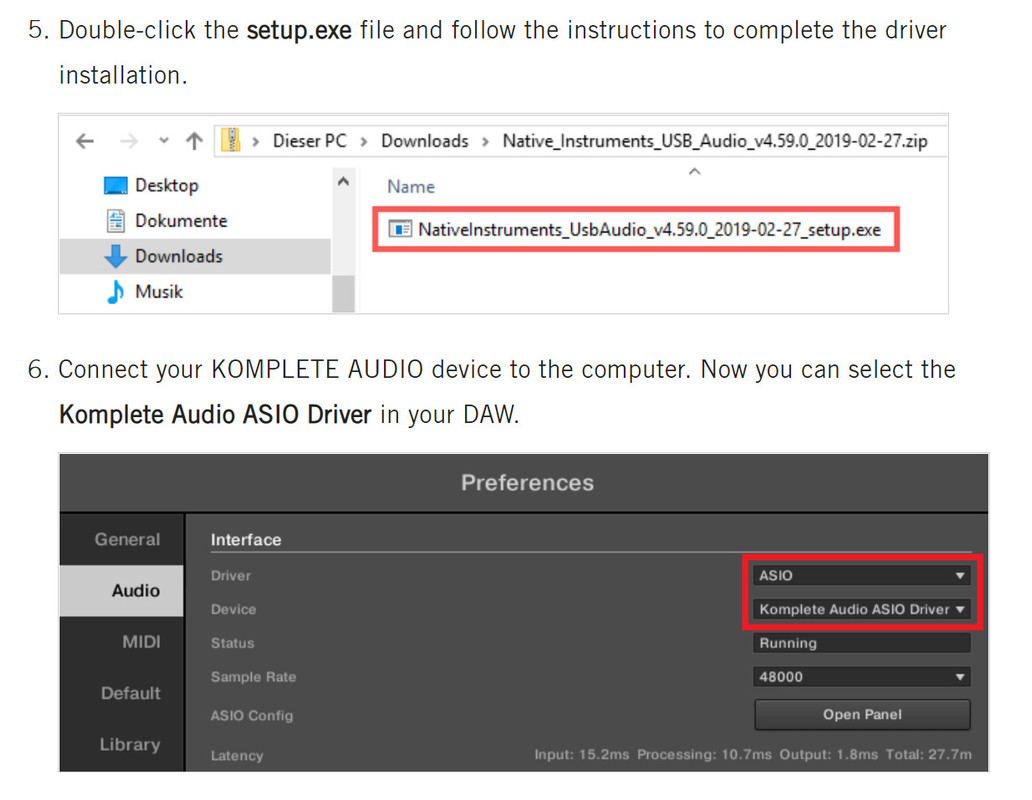Click the navigation pane scrollbar thumb
Viewport: 1032px width, 800px height.
pyautogui.click(x=344, y=293)
